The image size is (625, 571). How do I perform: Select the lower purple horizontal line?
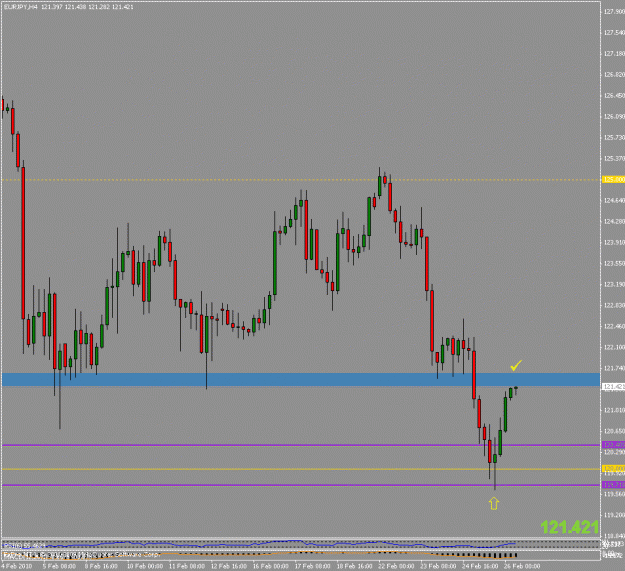click(301, 485)
